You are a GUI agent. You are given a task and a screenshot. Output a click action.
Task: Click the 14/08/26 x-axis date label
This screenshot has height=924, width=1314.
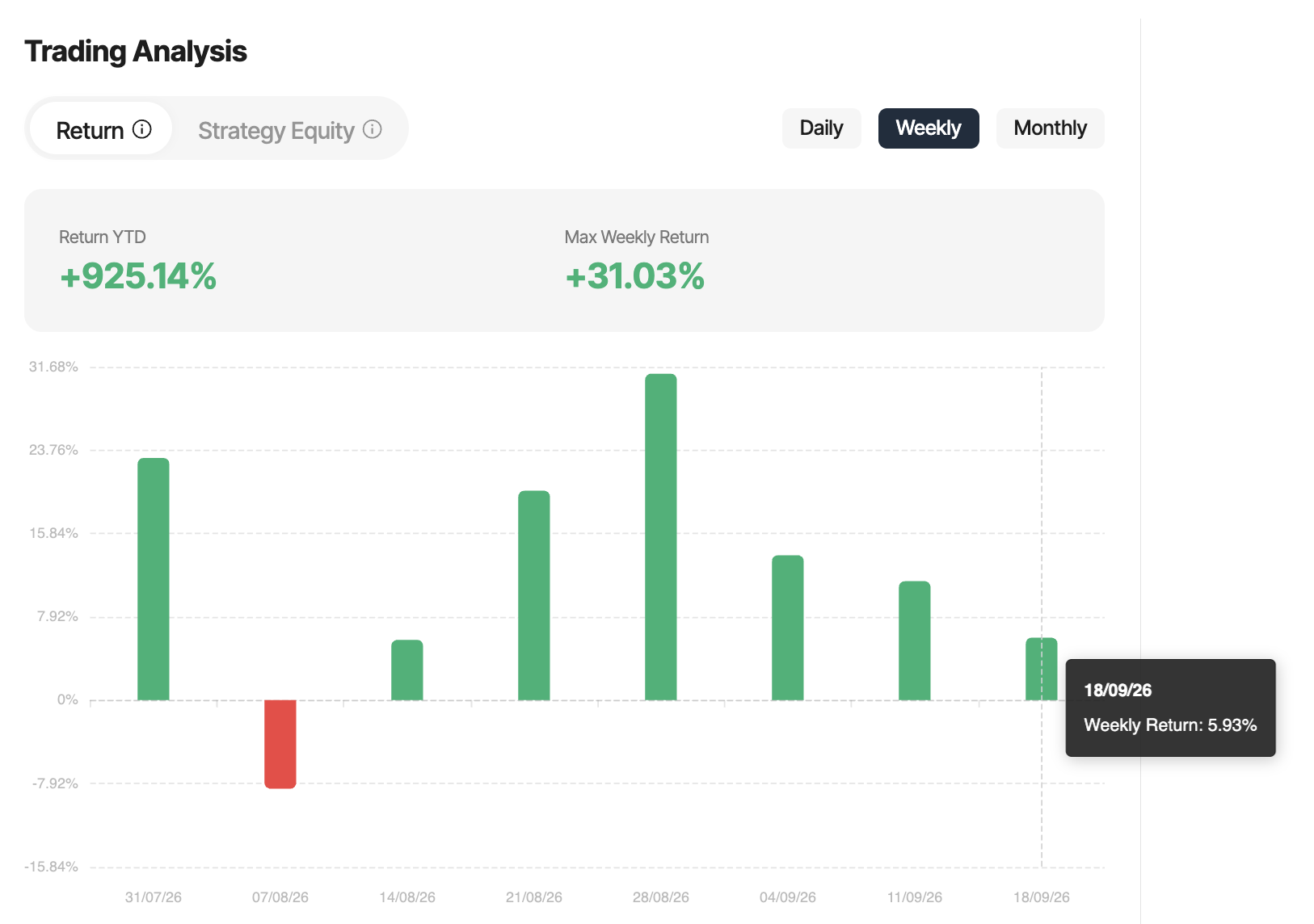click(407, 897)
